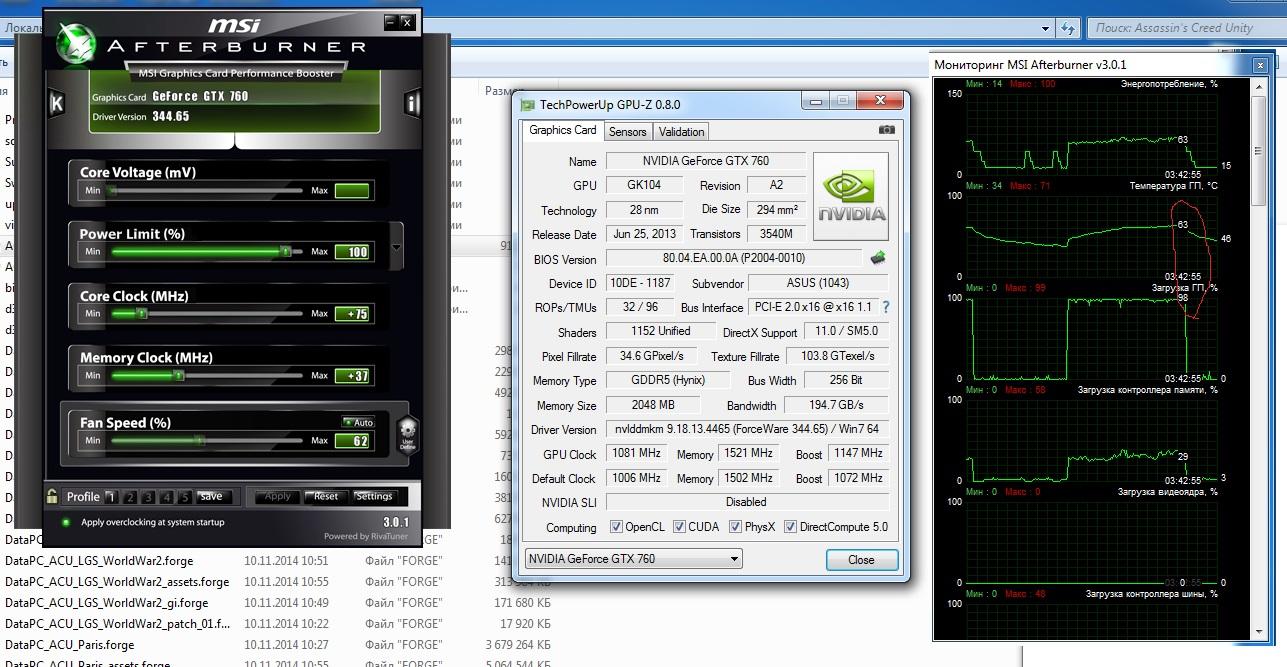
Task: Click the NVIDIA logo in GPU-Z
Action: click(851, 196)
